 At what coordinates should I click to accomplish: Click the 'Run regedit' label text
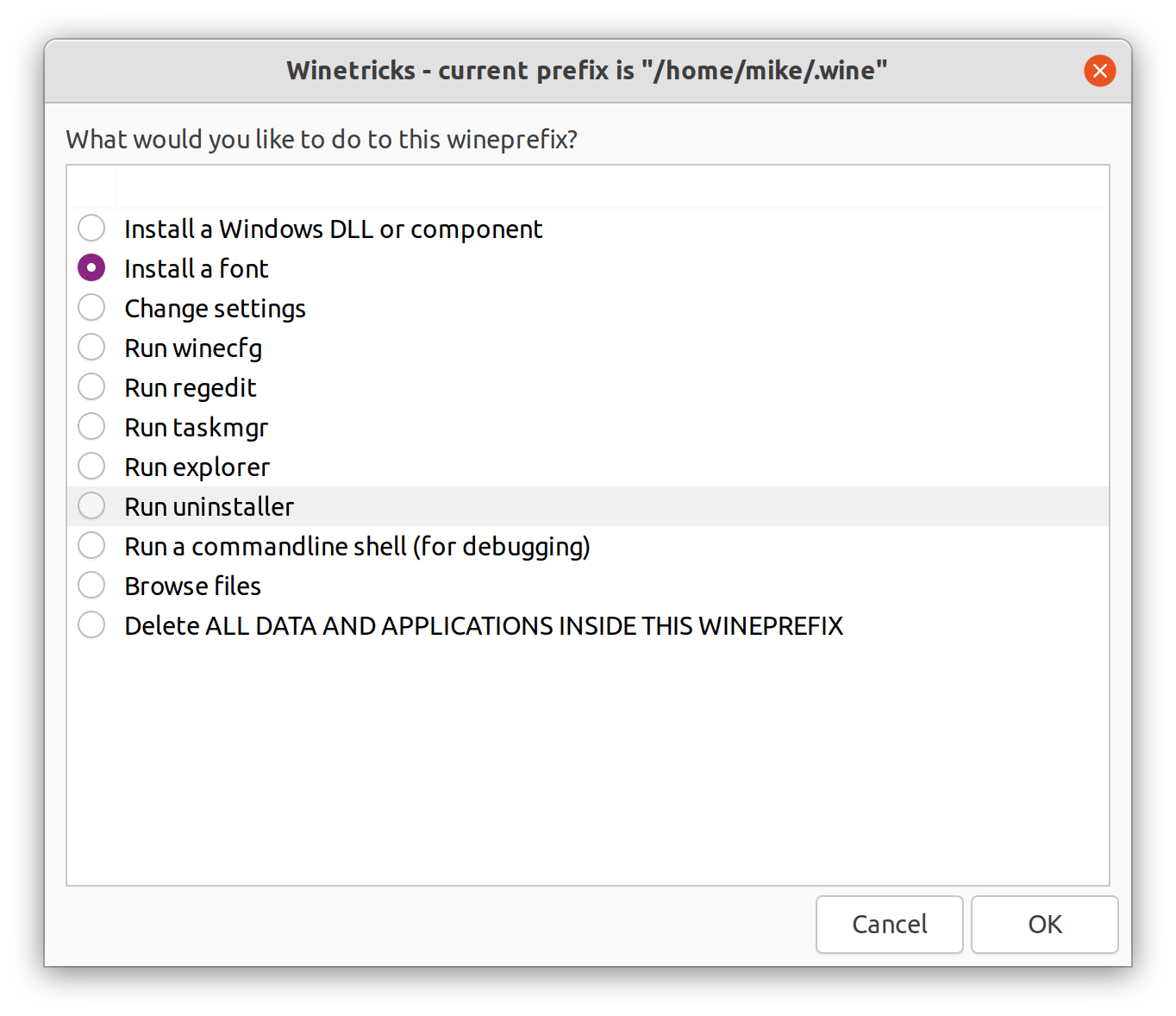click(191, 389)
